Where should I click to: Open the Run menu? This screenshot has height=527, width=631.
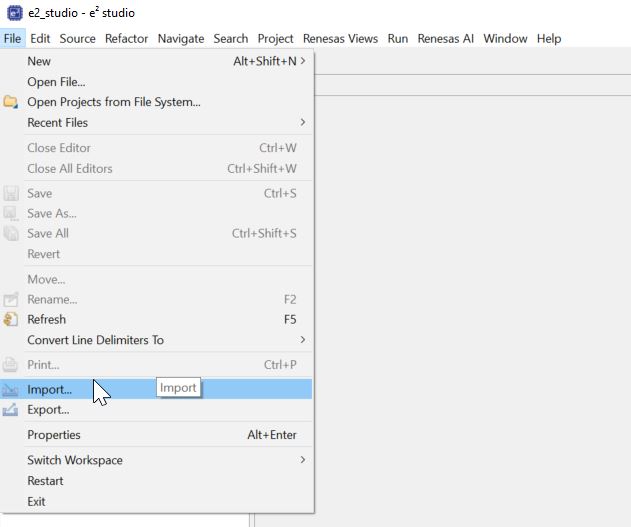click(x=398, y=39)
